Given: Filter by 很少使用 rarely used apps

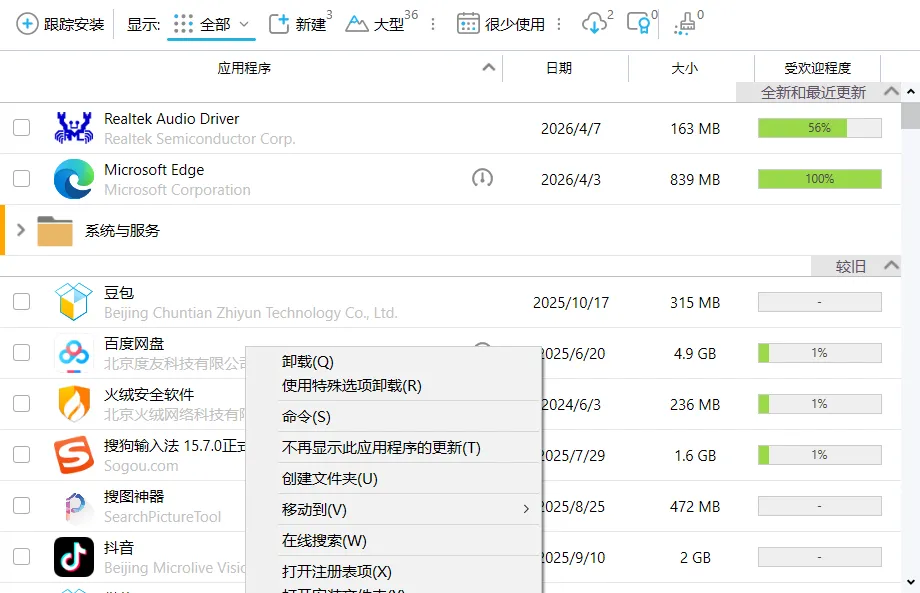Looking at the screenshot, I should coord(500,24).
